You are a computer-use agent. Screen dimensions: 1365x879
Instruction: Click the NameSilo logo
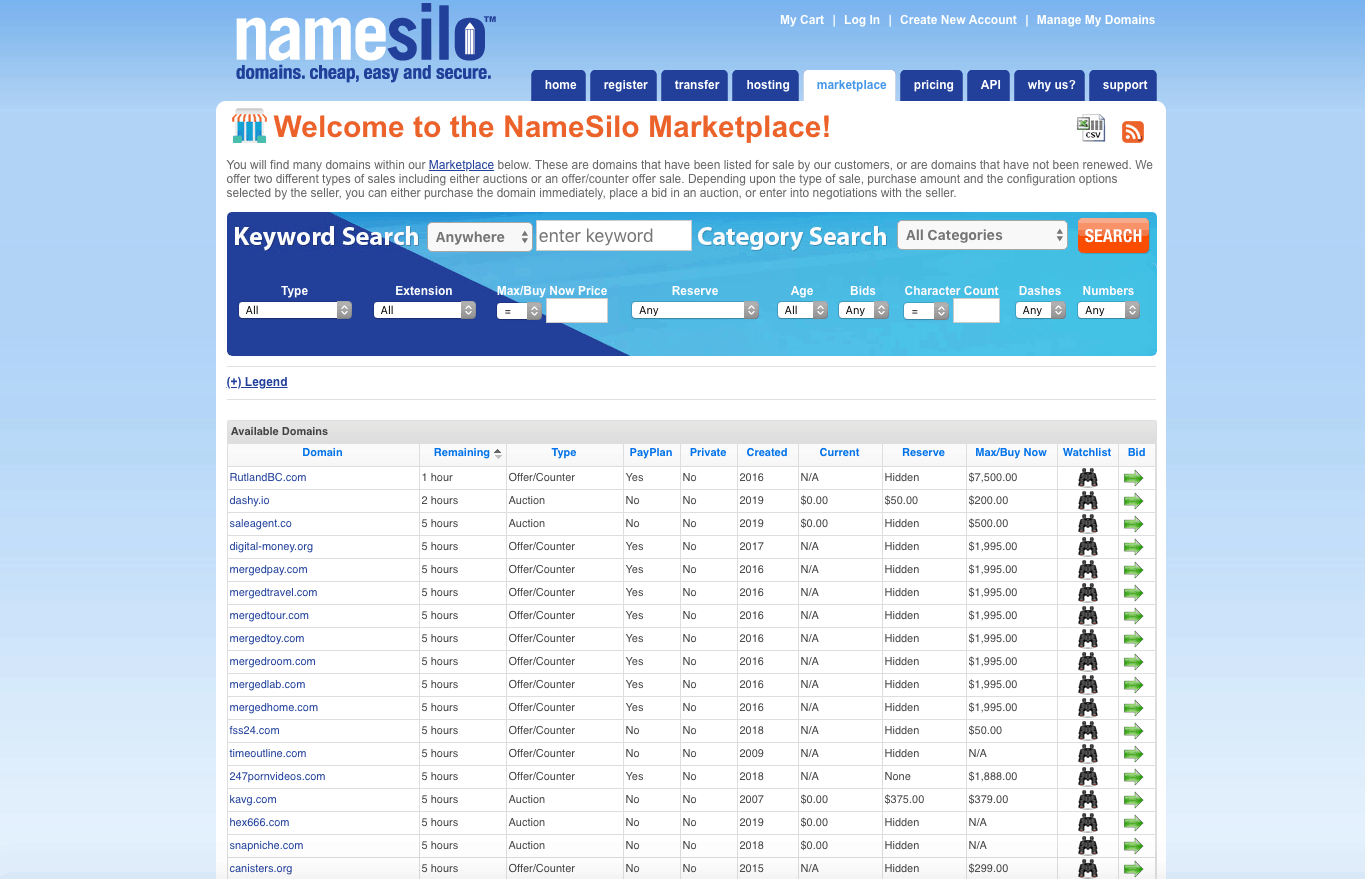coord(364,48)
